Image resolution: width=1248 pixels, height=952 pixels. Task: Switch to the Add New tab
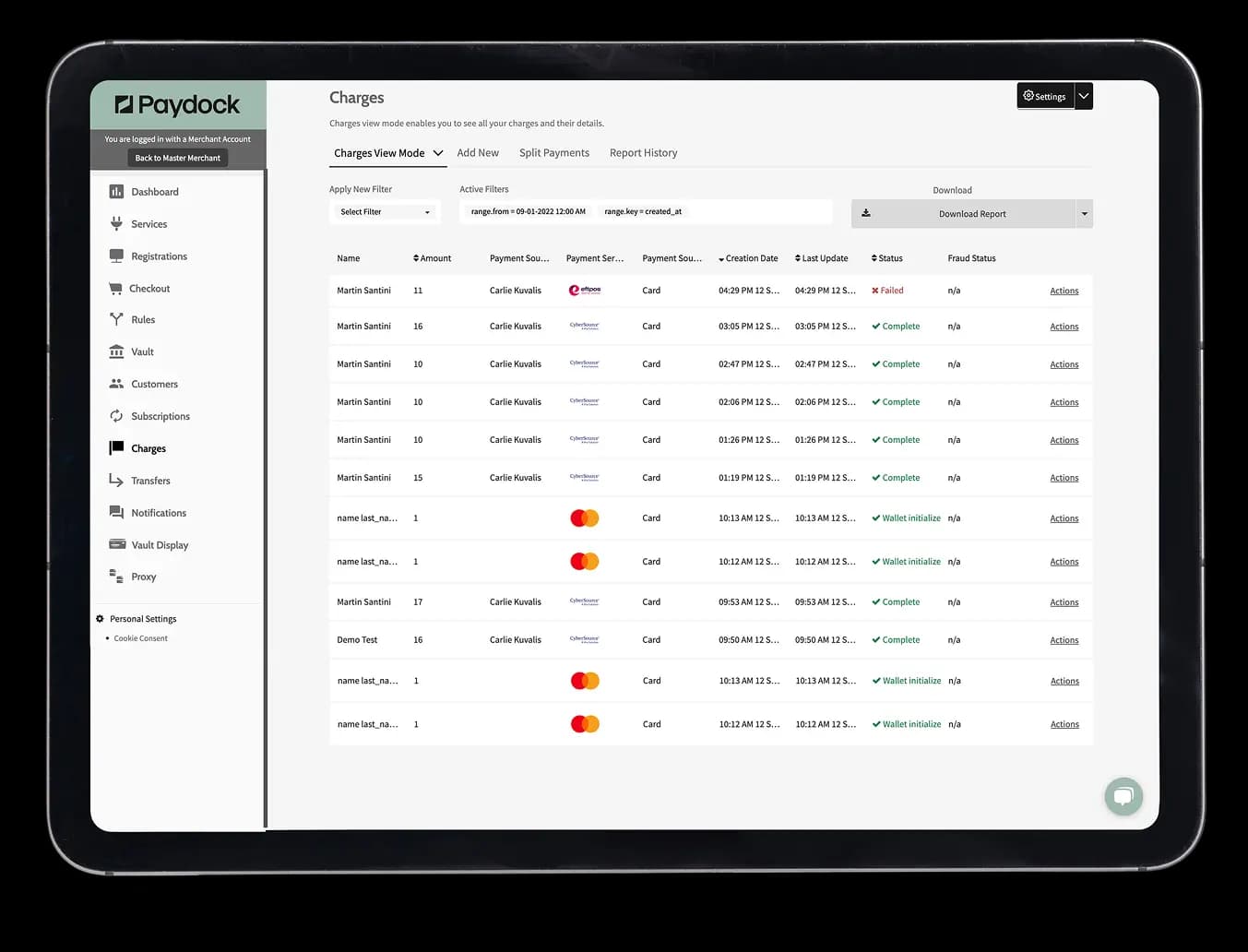coord(478,153)
